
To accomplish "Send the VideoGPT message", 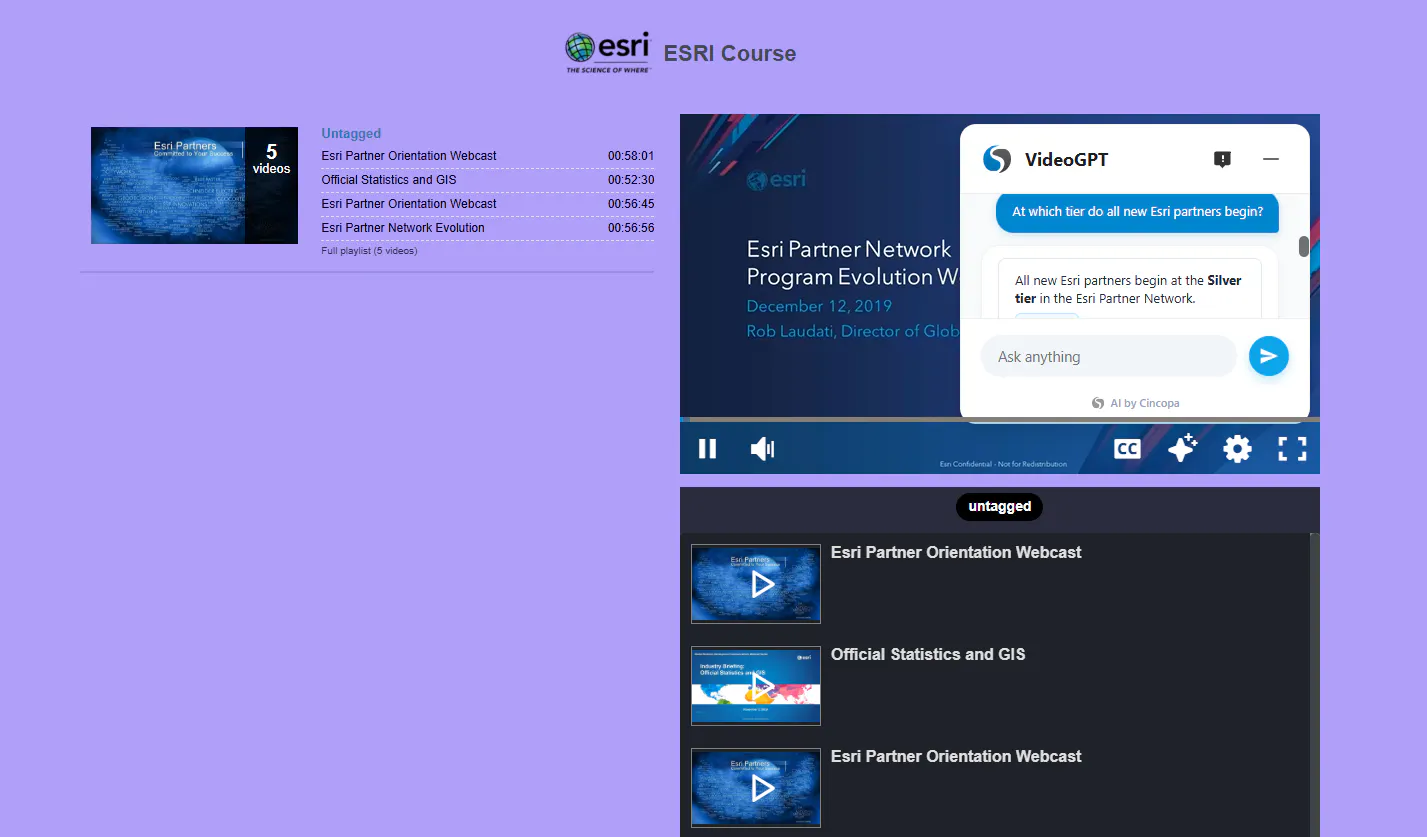I will tap(1268, 356).
